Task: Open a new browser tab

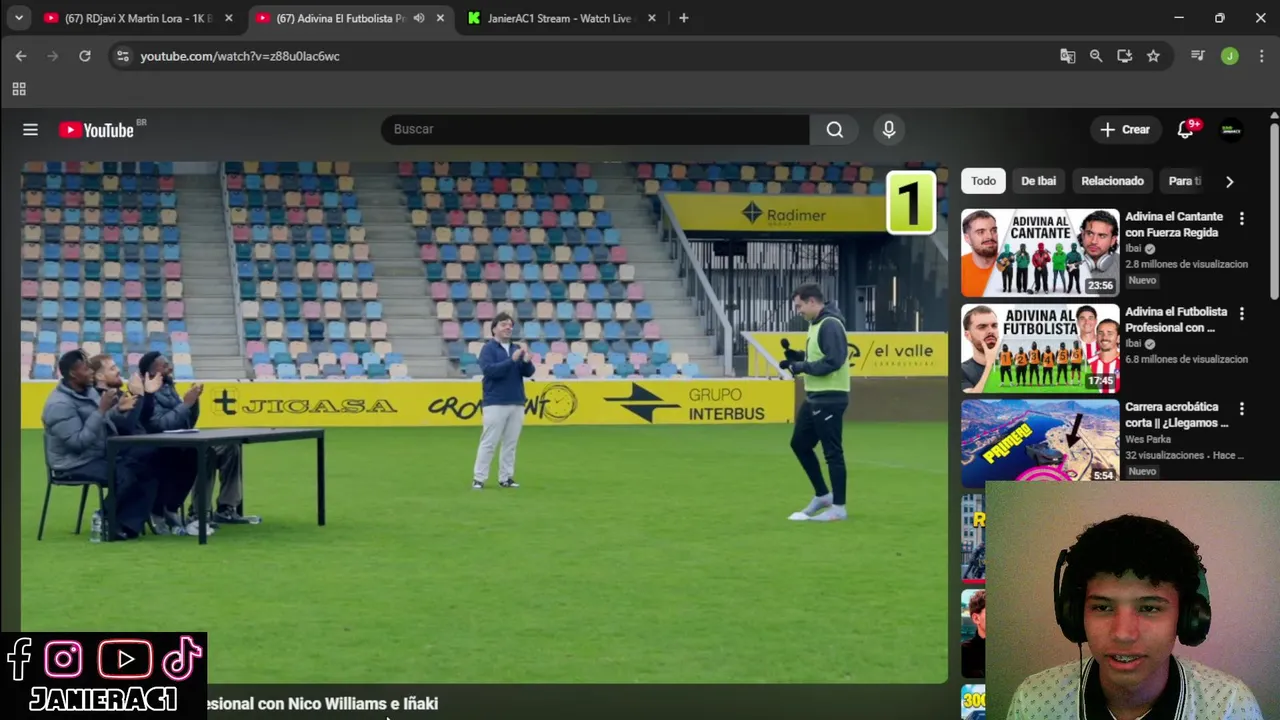Action: (684, 18)
